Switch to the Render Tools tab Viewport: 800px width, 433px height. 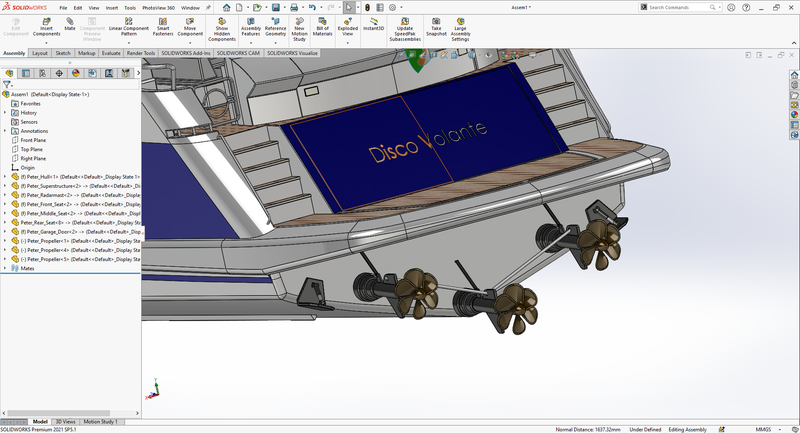141,53
